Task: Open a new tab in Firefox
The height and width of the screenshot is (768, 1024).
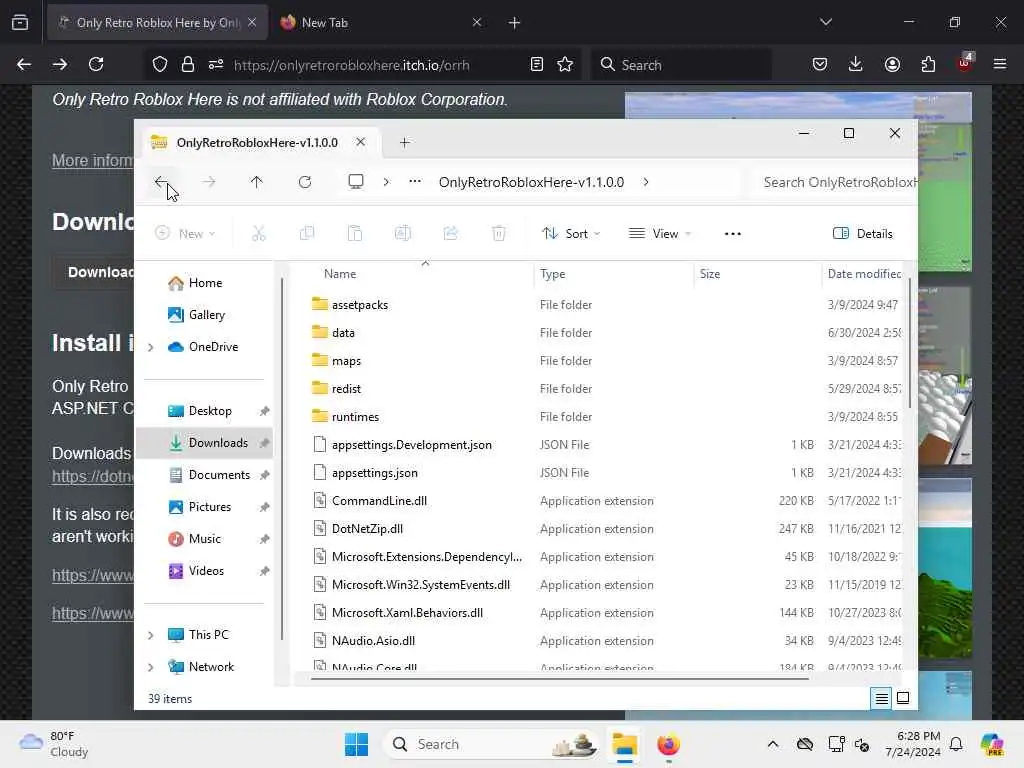Action: (x=514, y=23)
